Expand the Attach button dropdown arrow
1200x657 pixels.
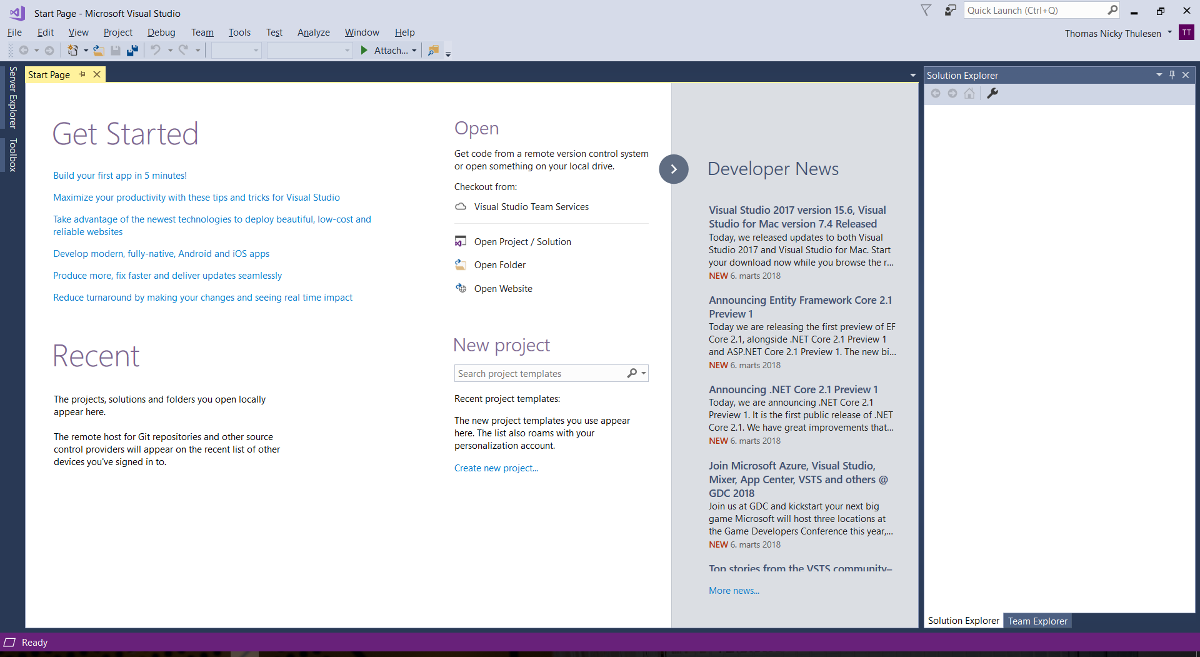click(x=414, y=50)
